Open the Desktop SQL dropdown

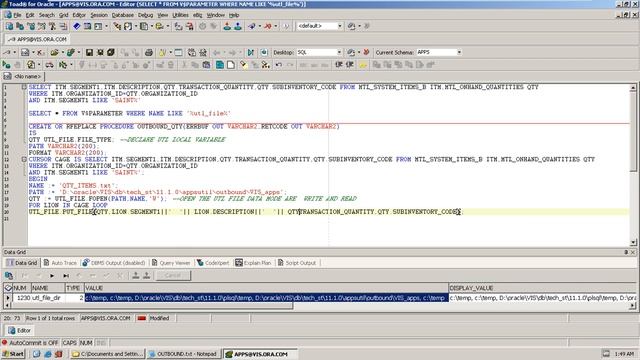(x=339, y=53)
